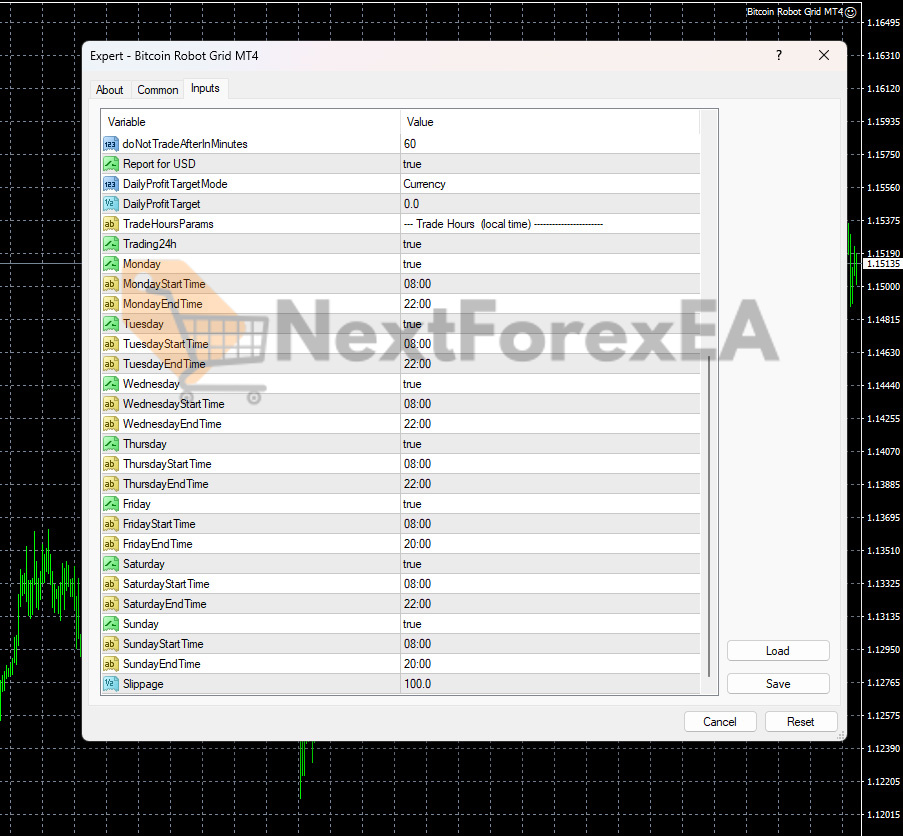Open the Trading24h value dropdown

click(548, 244)
